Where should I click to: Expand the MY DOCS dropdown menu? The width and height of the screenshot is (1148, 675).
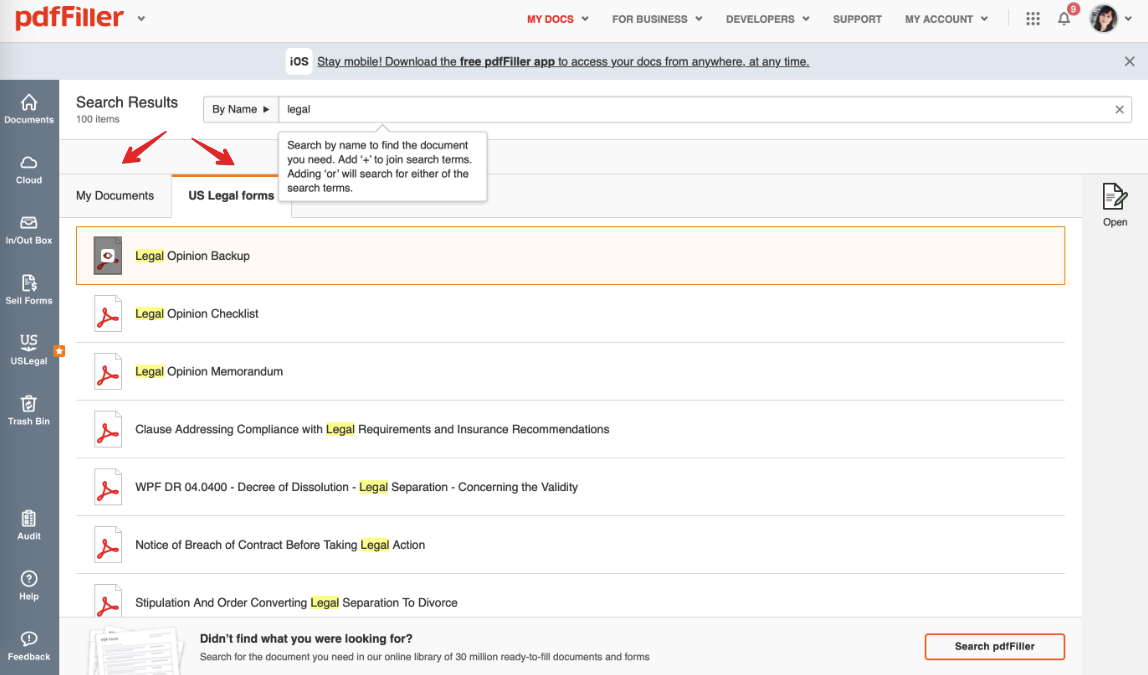557,19
